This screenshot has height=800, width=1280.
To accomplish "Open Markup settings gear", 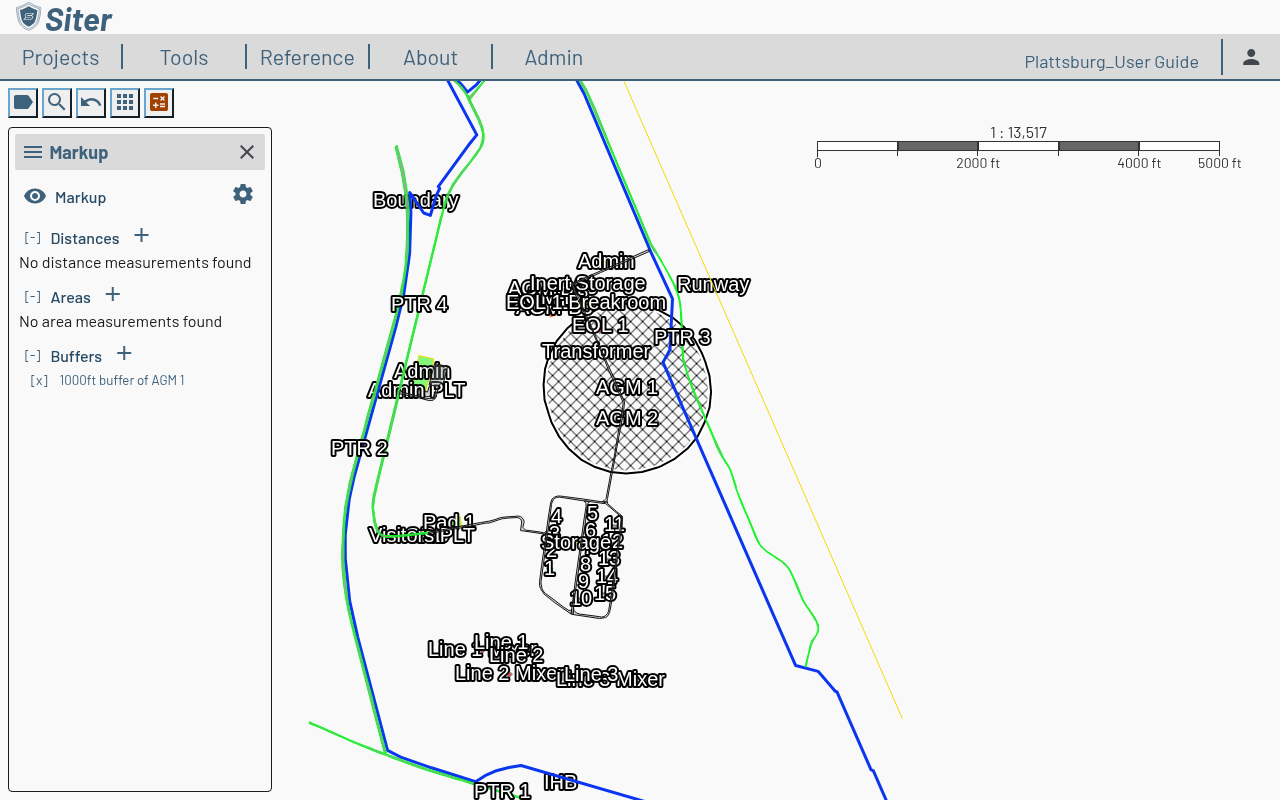I will pos(243,194).
